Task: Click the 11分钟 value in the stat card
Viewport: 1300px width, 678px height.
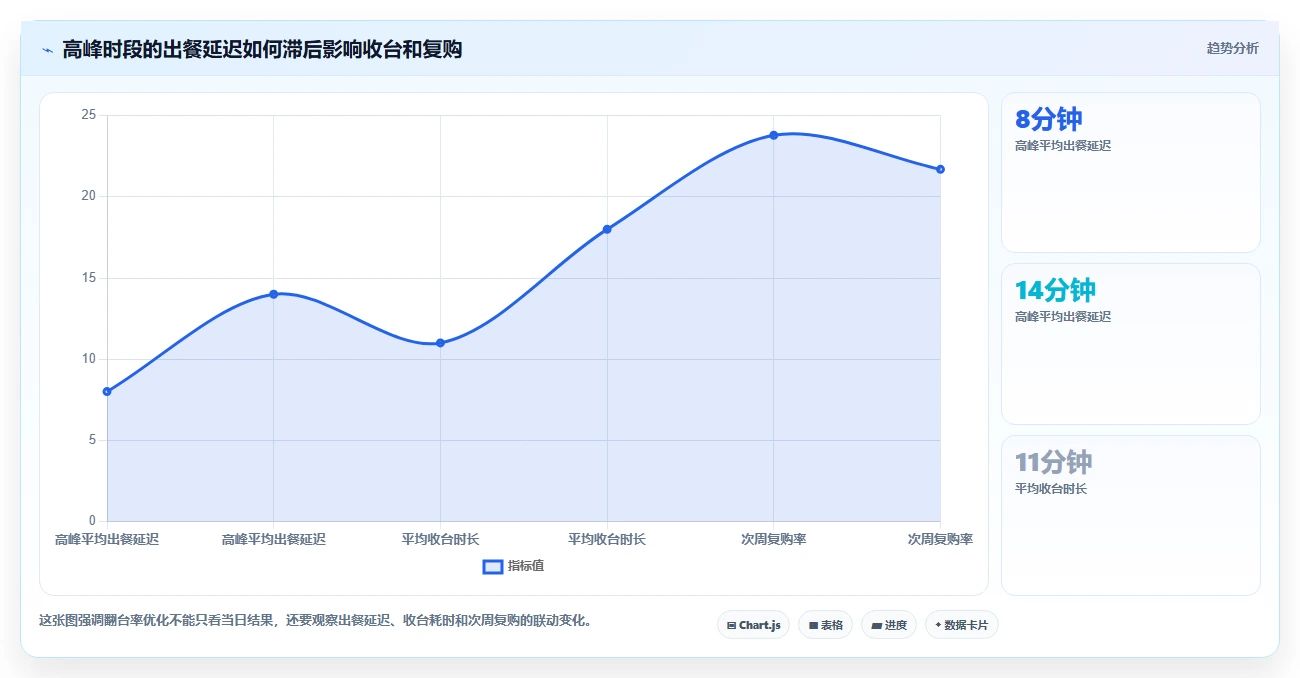Action: pyautogui.click(x=1053, y=462)
